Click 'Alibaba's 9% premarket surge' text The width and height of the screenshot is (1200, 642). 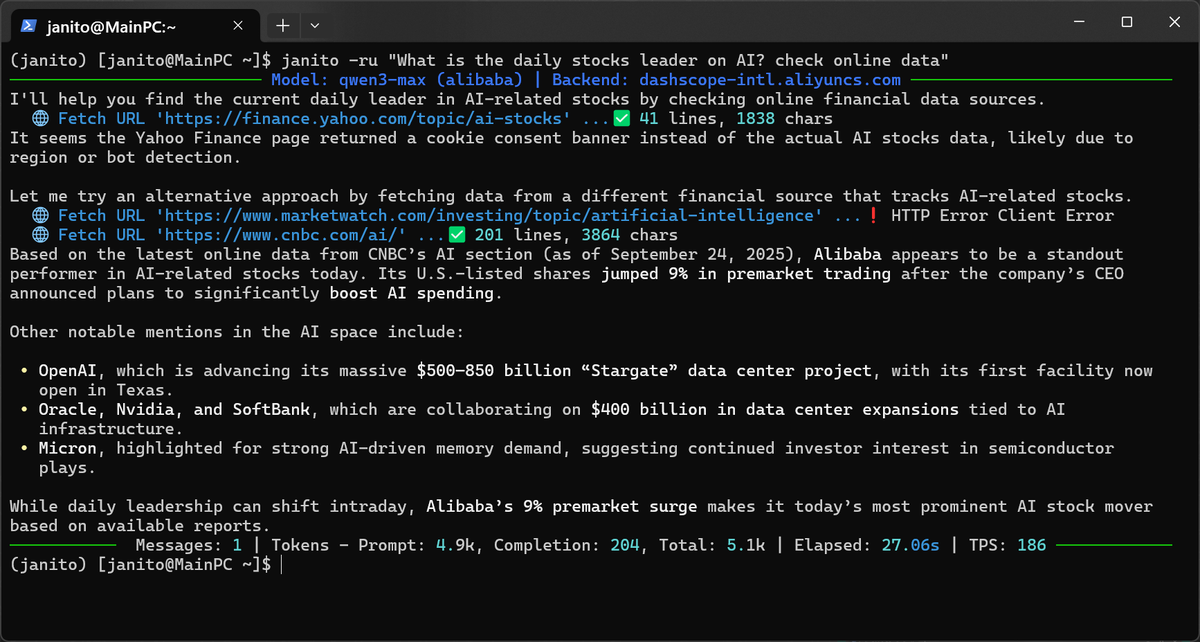[562, 507]
